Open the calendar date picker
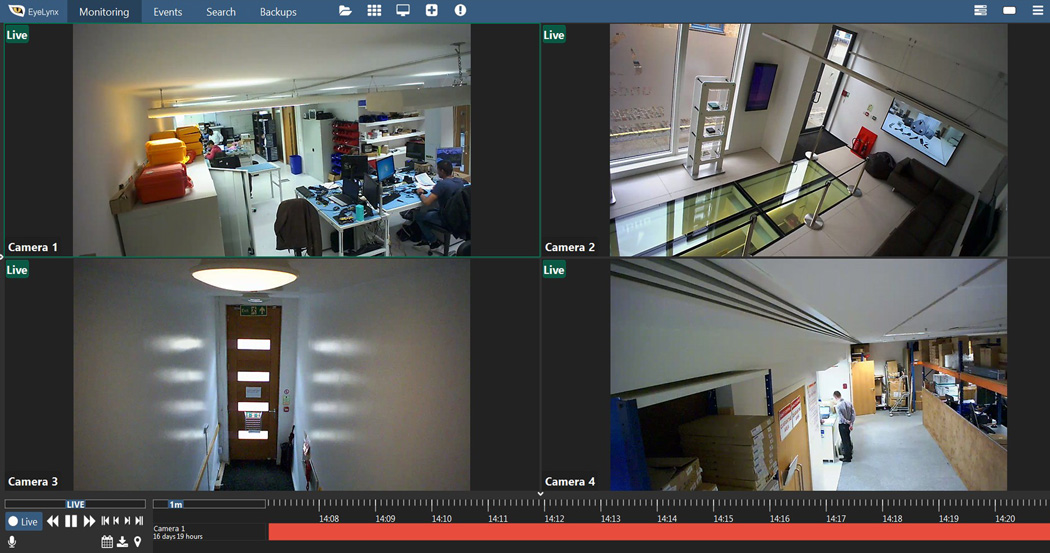1050x553 pixels. pyautogui.click(x=107, y=542)
